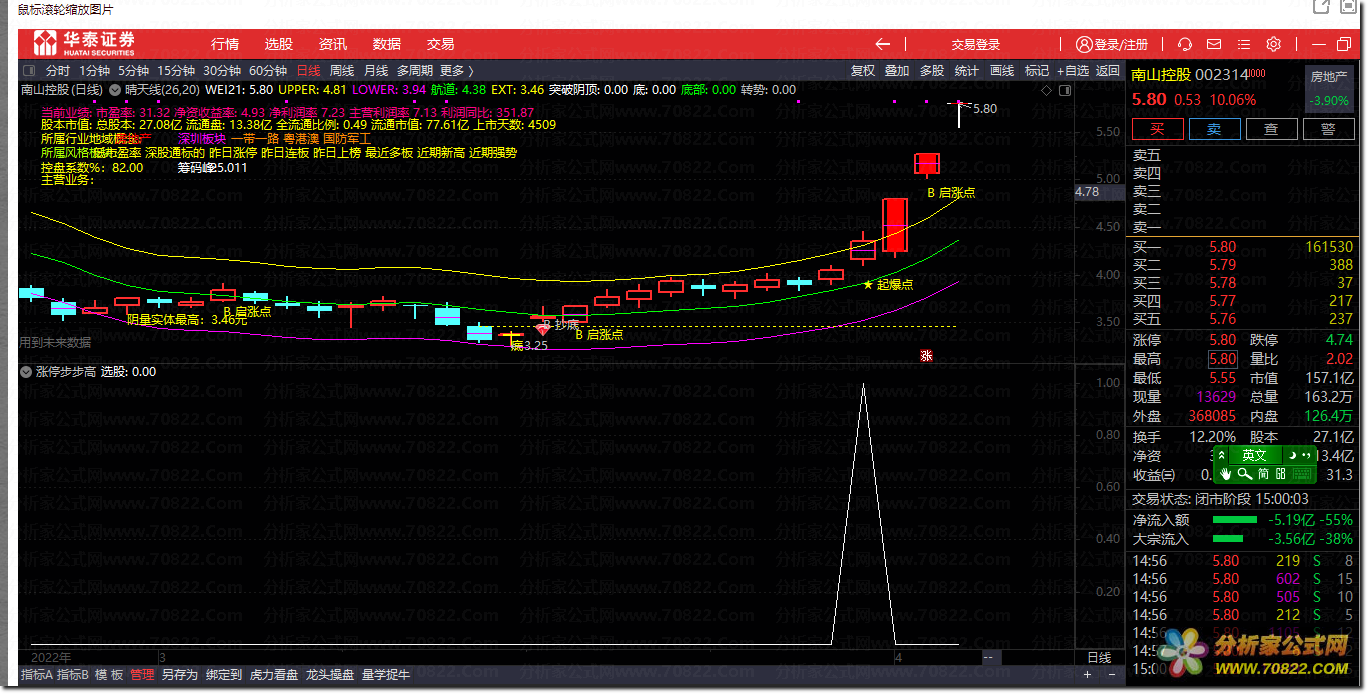The image size is (1369, 694).
Task: Click the 起爆点 star marker on the chart
Action: tap(868, 284)
